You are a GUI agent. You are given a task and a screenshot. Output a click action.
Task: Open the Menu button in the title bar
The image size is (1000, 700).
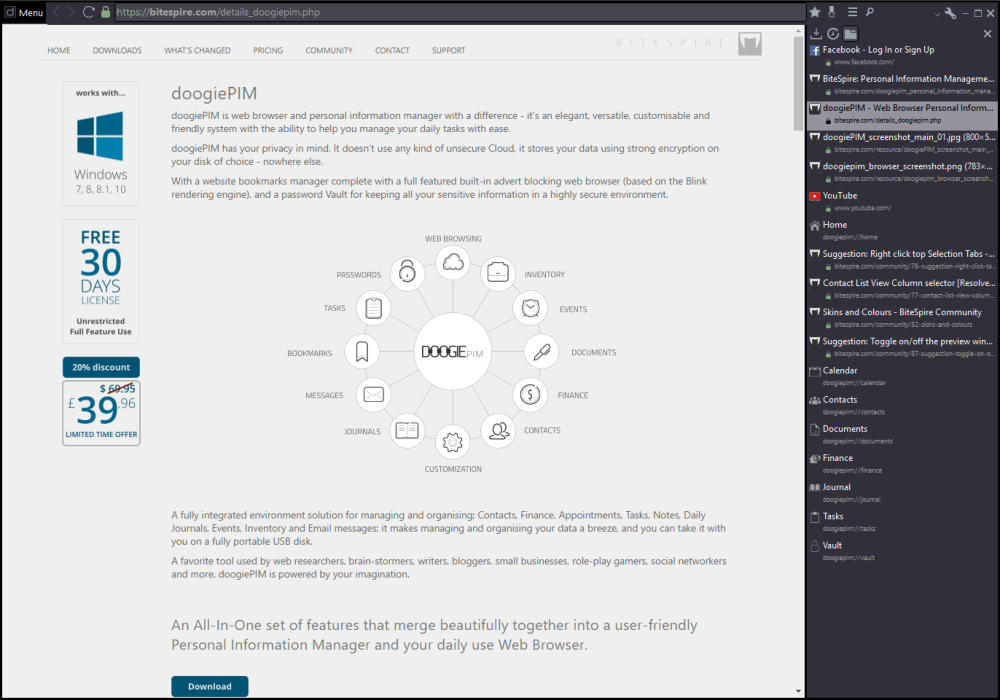click(24, 12)
